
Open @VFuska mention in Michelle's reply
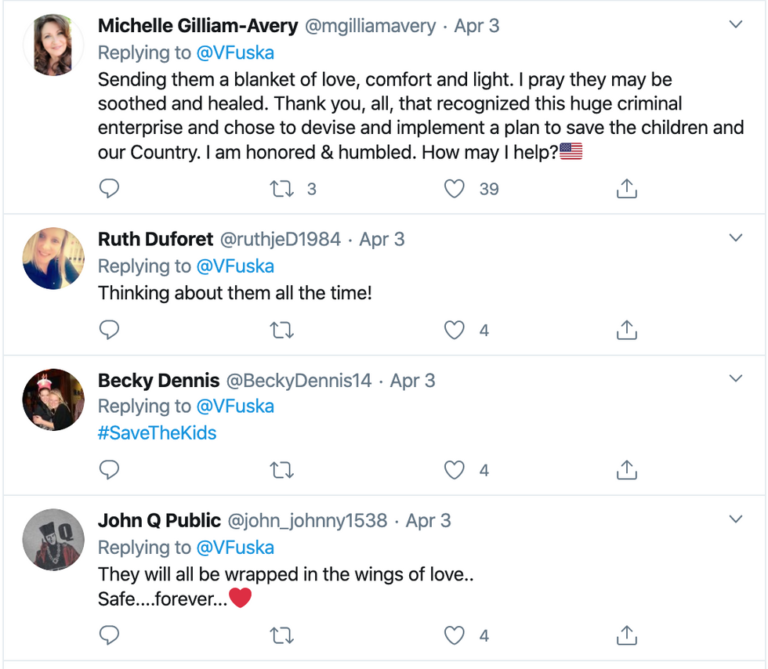[x=235, y=52]
